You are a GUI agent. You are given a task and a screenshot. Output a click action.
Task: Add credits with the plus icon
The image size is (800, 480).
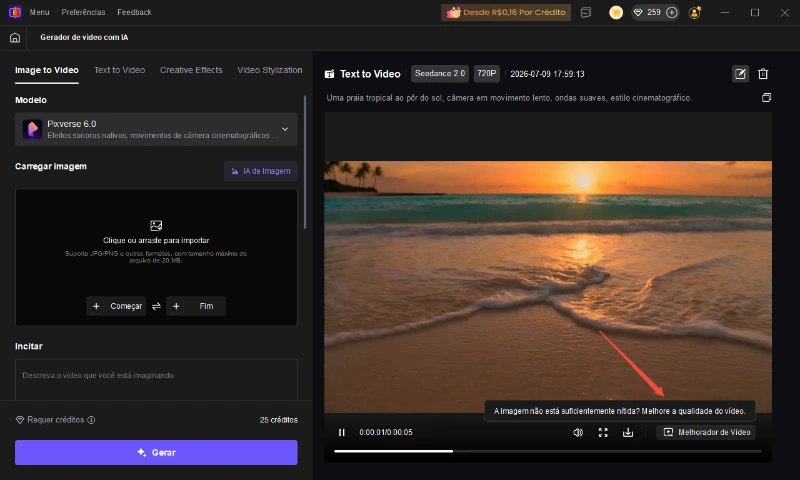(672, 12)
